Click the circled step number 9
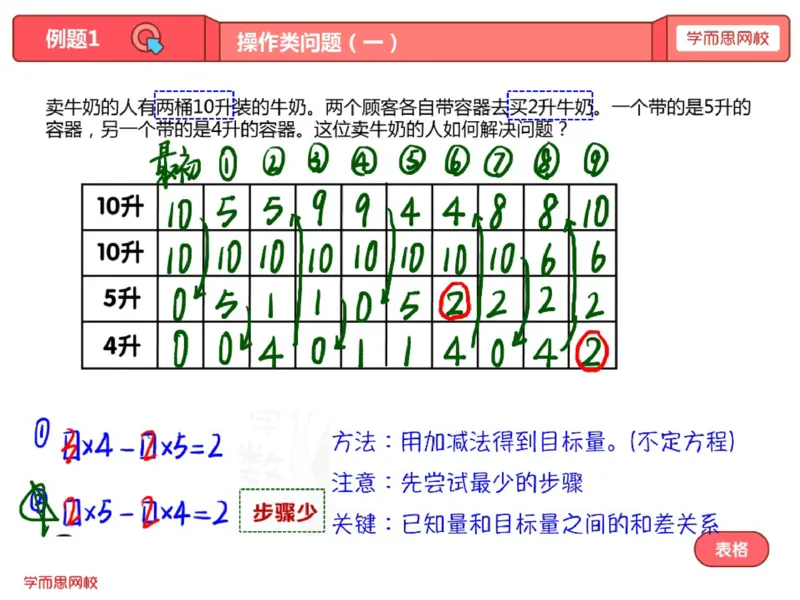The height and width of the screenshot is (600, 800). coord(596,160)
